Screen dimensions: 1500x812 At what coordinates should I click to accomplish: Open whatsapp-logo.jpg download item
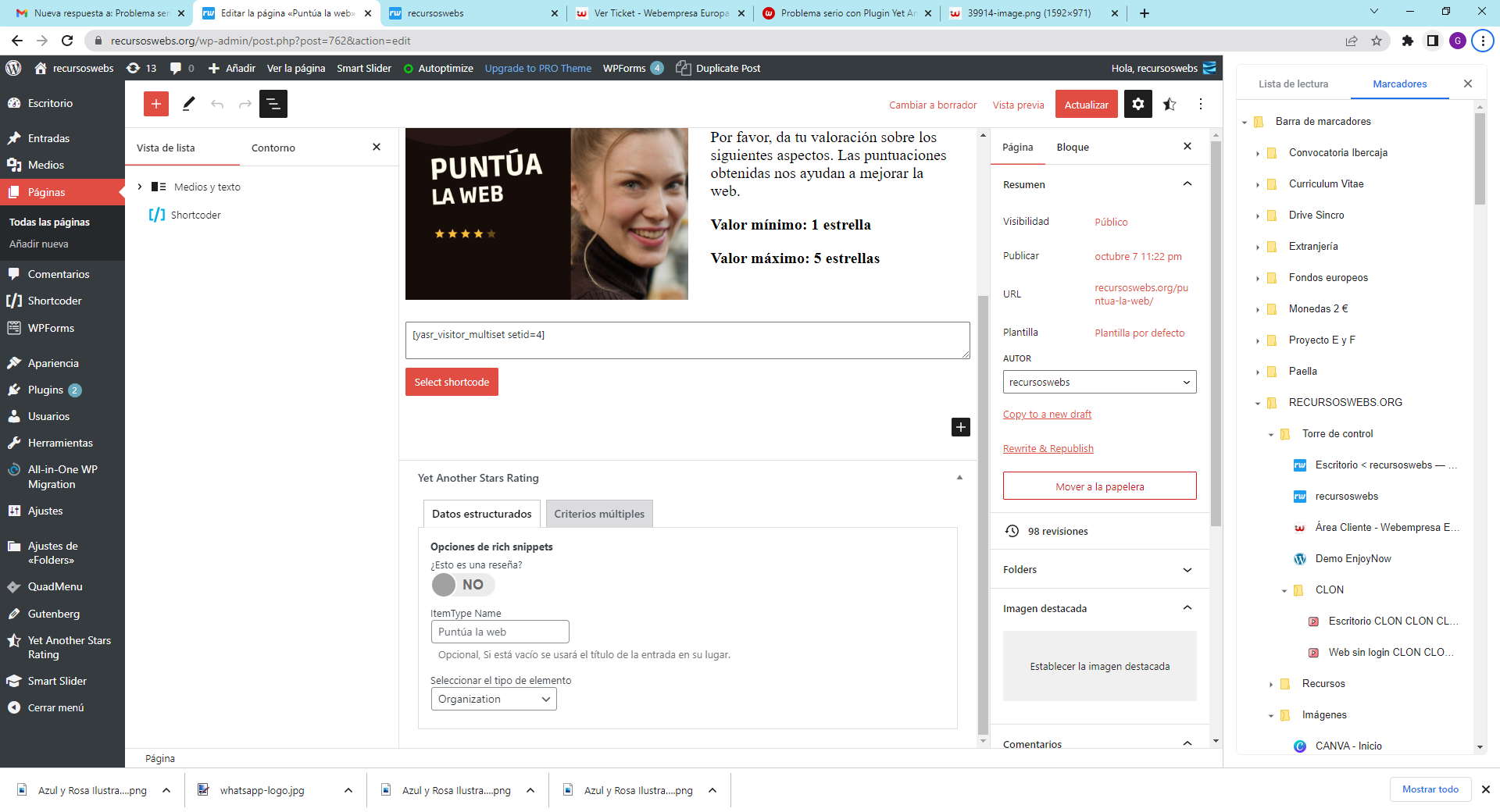point(262,790)
